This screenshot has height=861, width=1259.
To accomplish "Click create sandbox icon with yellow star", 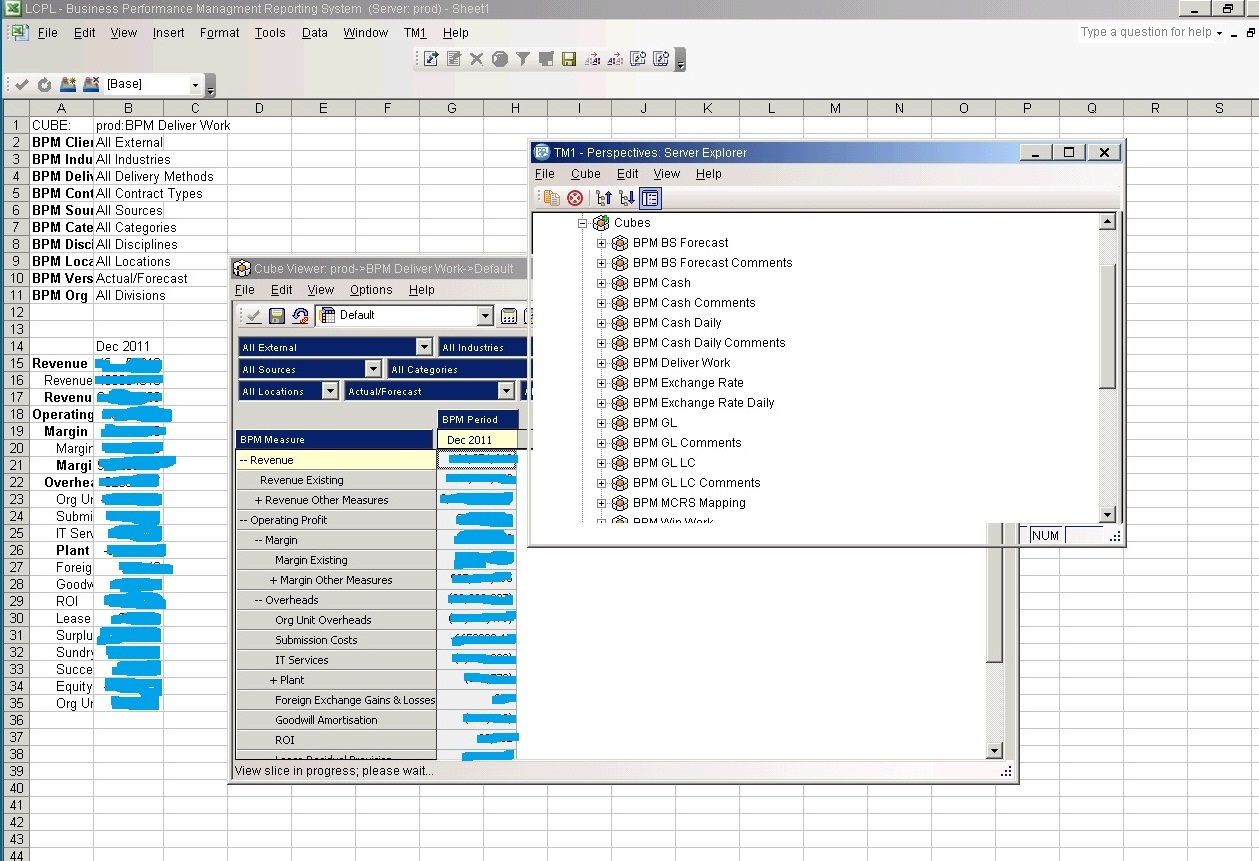I will 67,85.
